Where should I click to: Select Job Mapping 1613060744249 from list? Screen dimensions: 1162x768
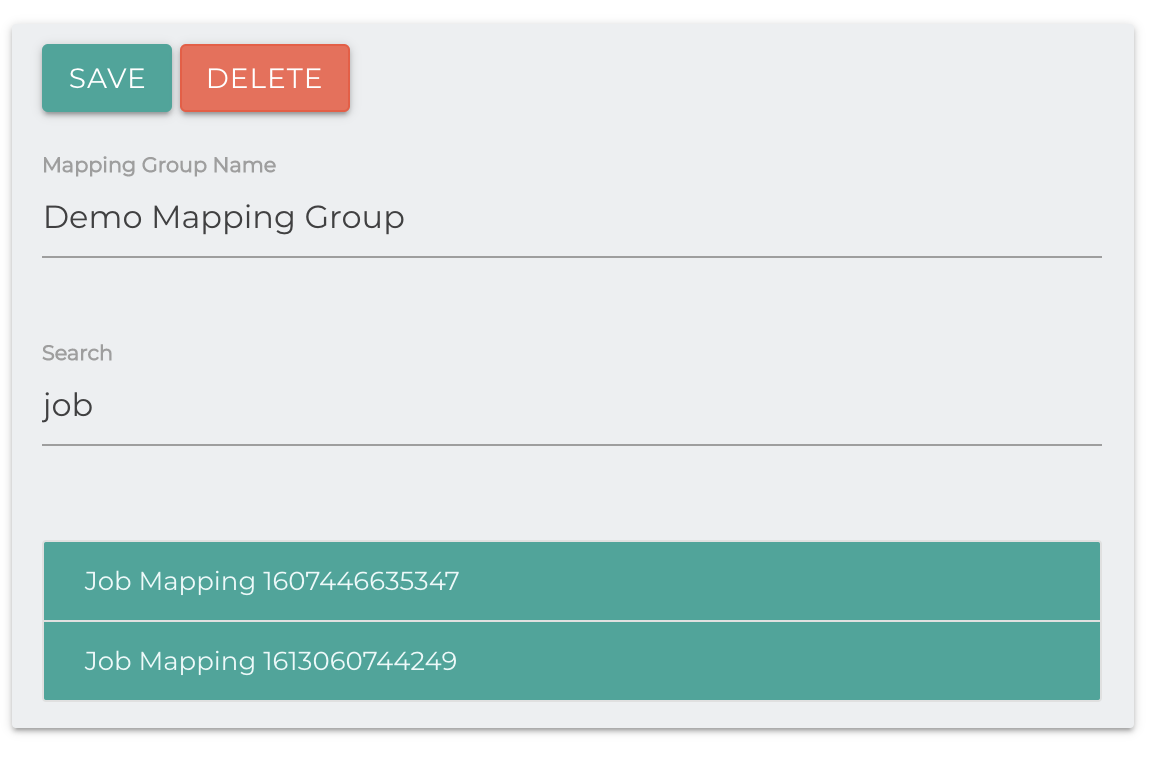point(571,661)
